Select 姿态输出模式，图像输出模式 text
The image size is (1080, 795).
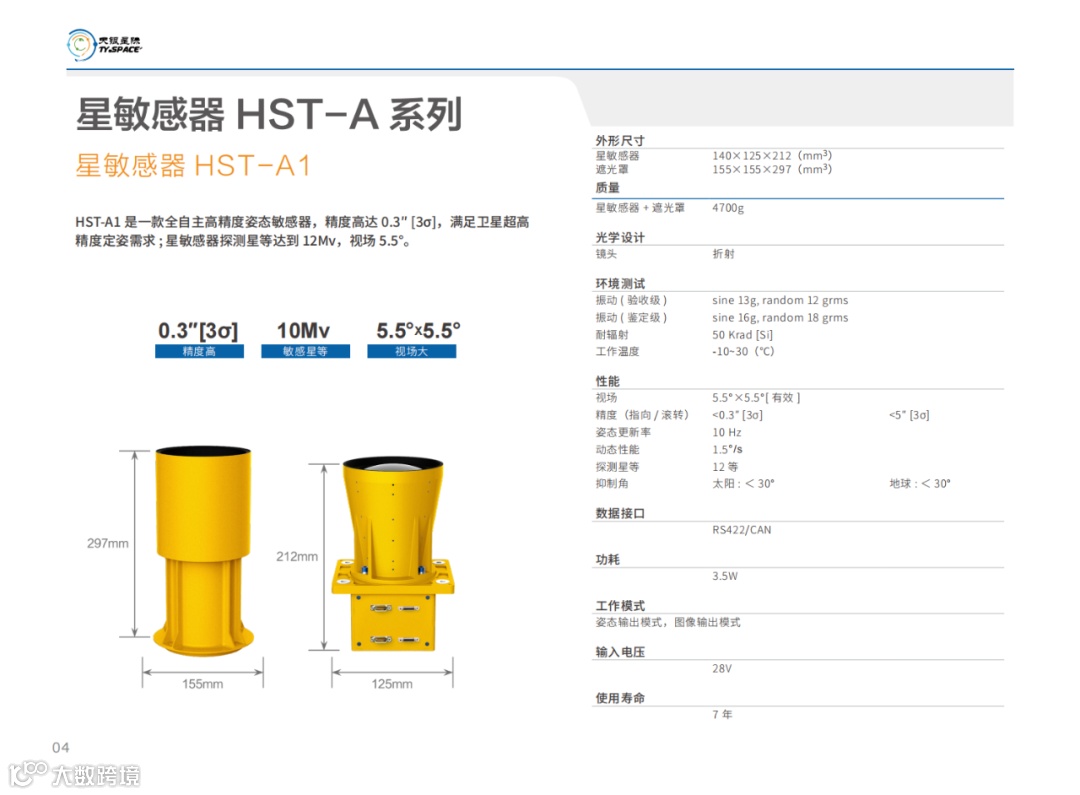click(x=668, y=622)
